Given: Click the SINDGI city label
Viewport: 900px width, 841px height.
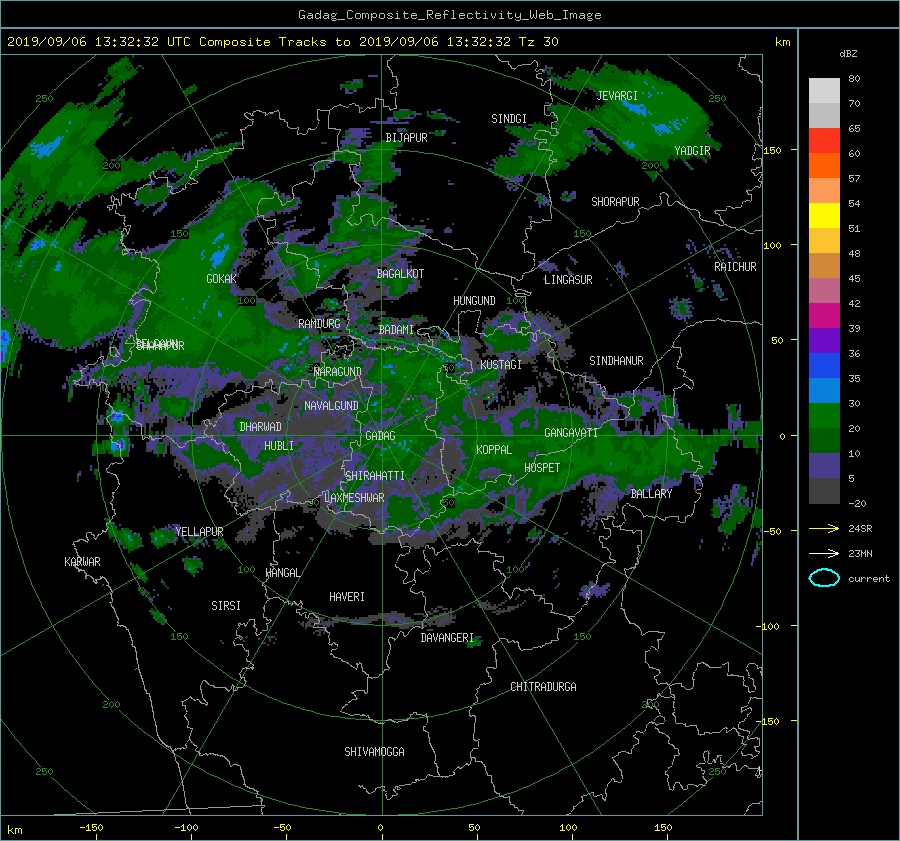Looking at the screenshot, I should (x=509, y=119).
